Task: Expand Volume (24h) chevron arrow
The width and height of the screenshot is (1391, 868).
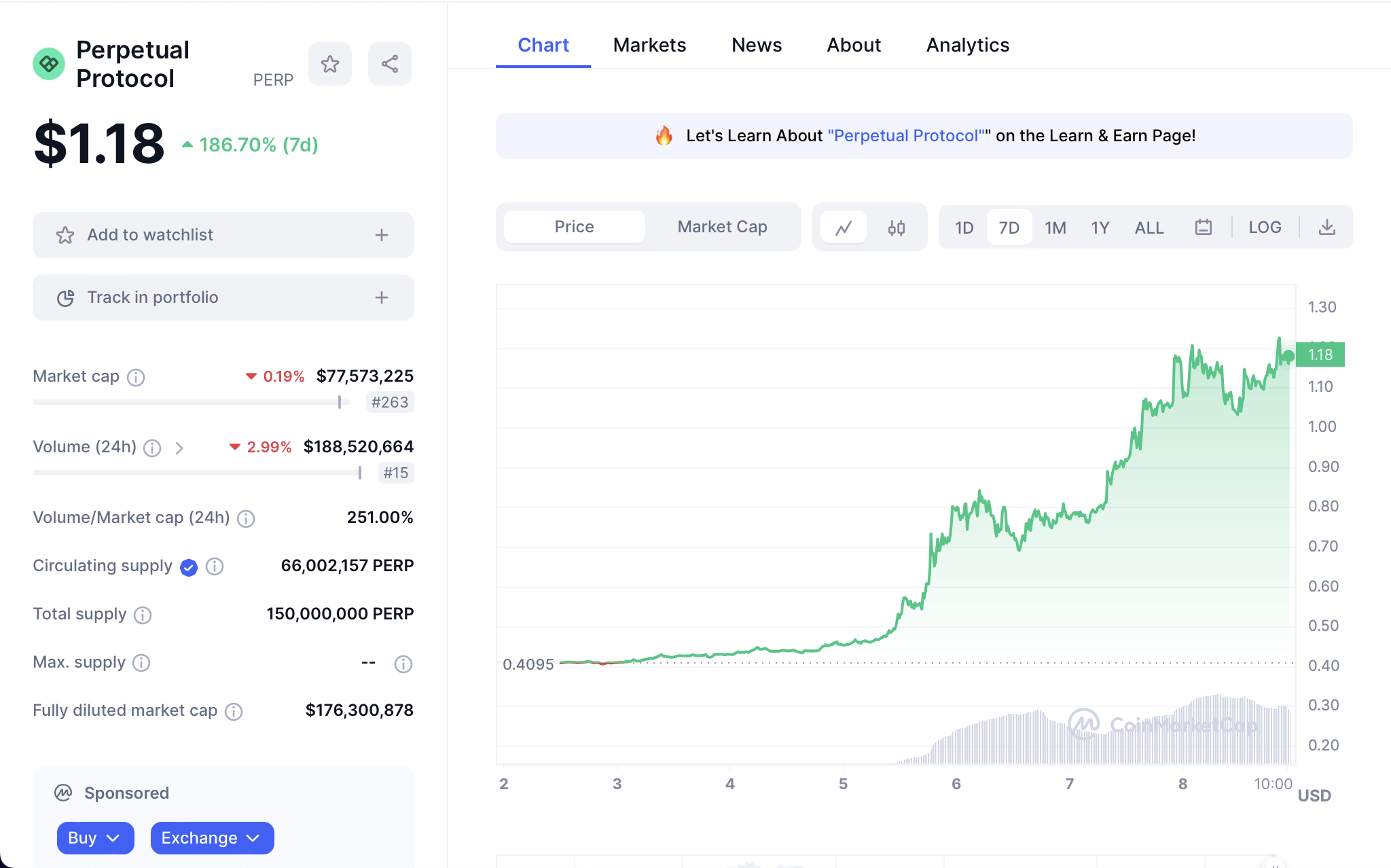Action: (x=179, y=448)
